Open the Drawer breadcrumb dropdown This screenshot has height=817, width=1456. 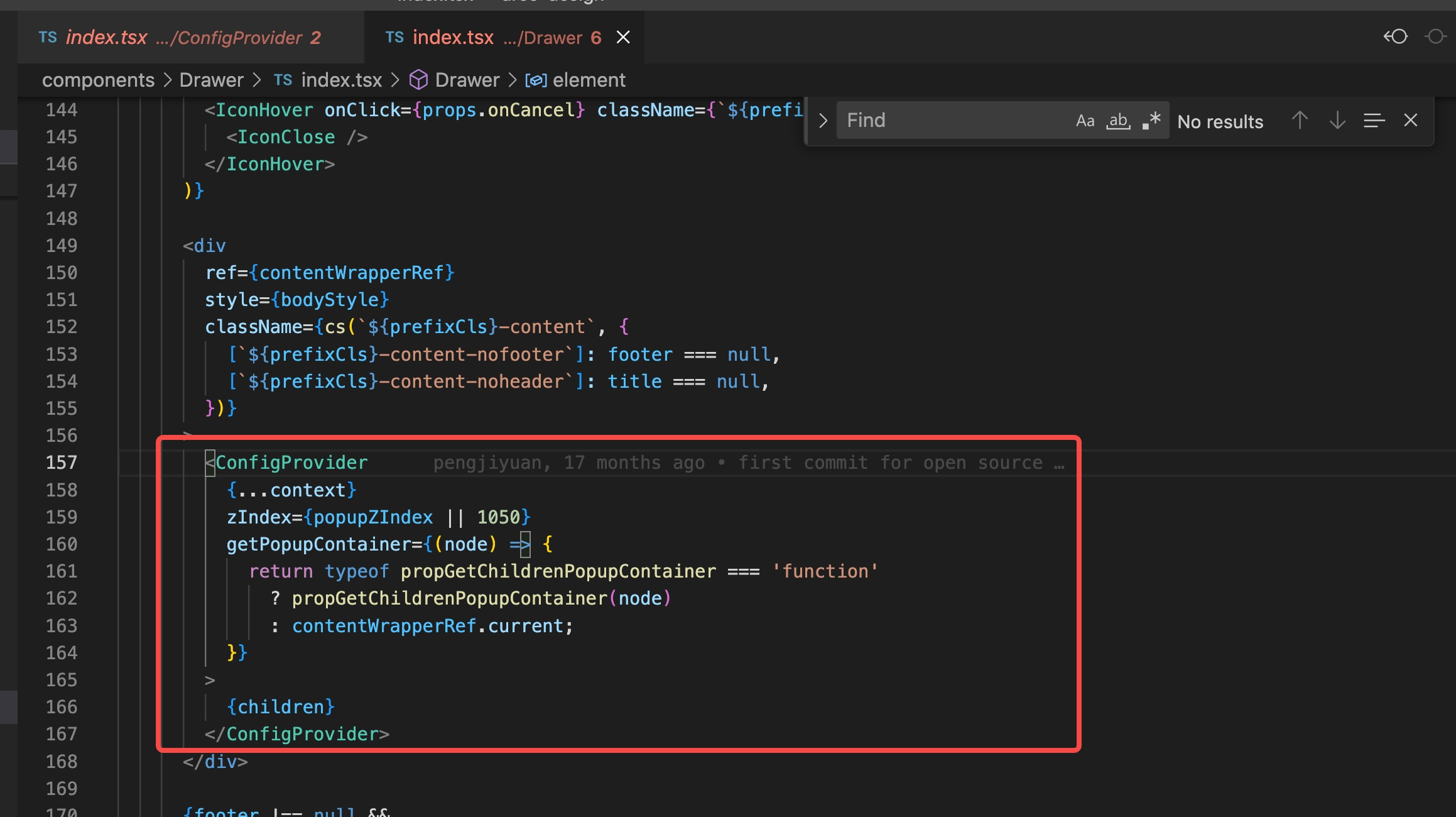(212, 80)
